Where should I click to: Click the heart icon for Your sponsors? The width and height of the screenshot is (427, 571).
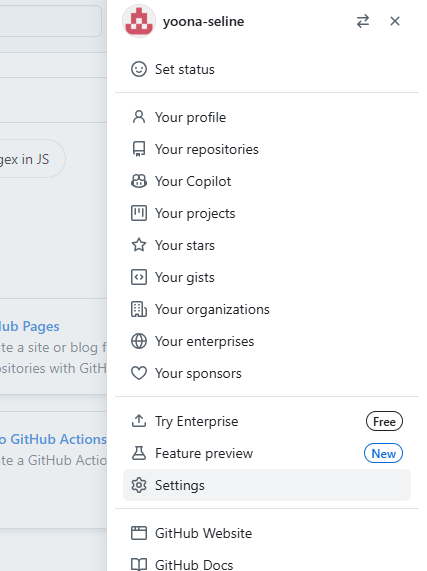pos(139,373)
